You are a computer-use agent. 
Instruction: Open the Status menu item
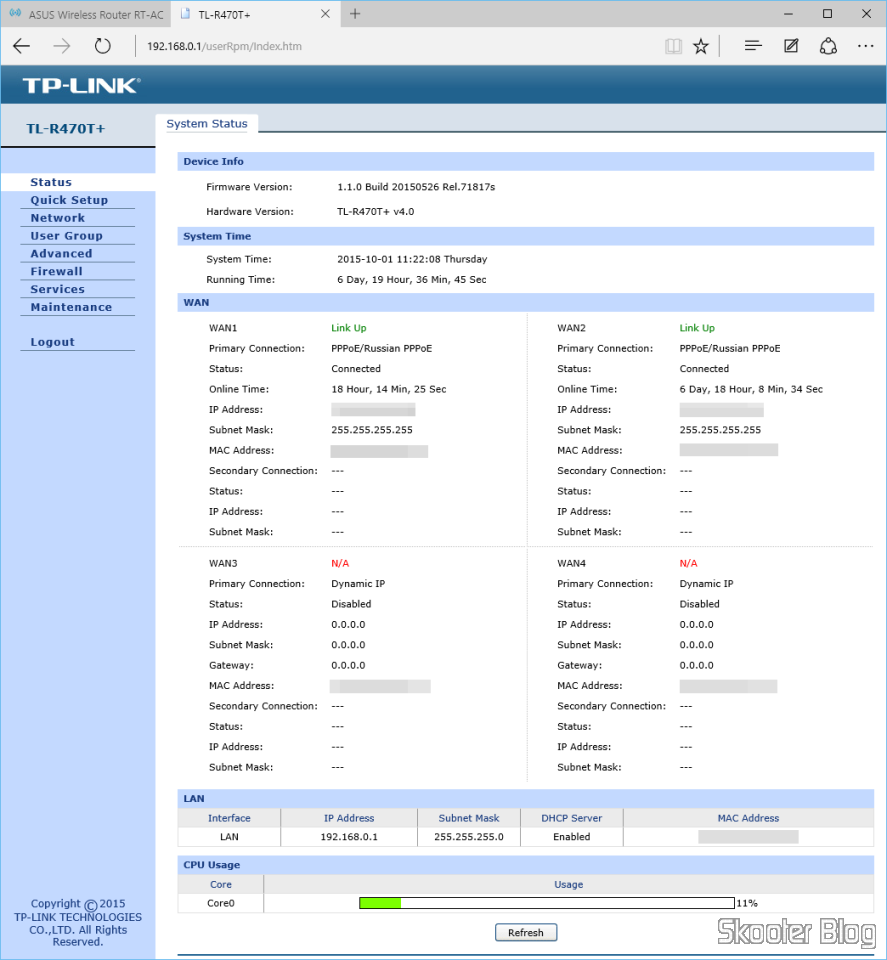[x=51, y=182]
